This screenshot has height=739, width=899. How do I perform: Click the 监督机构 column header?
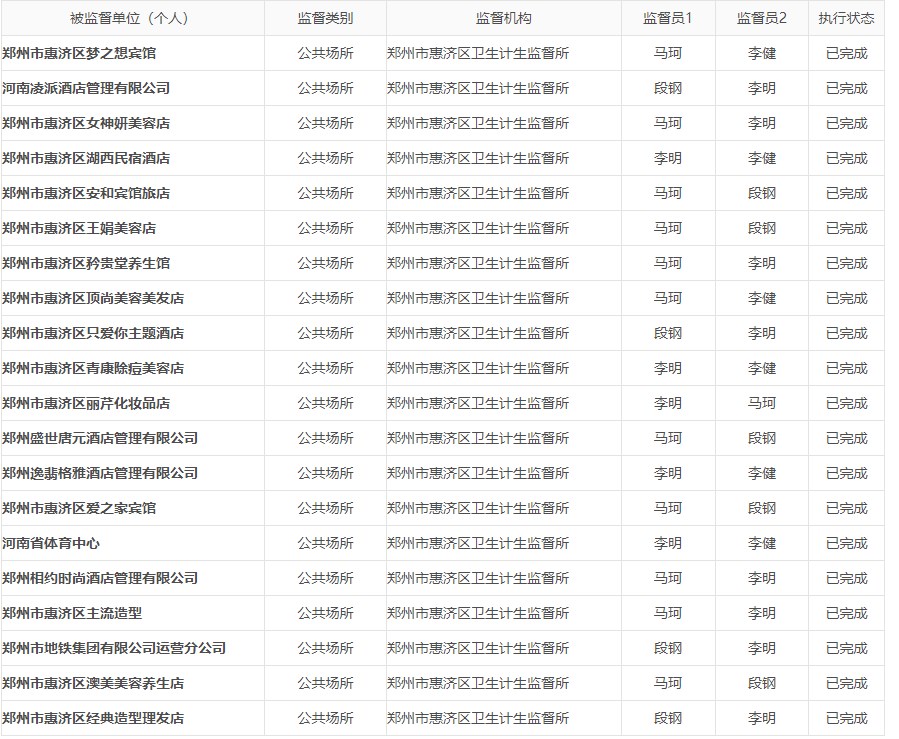(503, 18)
